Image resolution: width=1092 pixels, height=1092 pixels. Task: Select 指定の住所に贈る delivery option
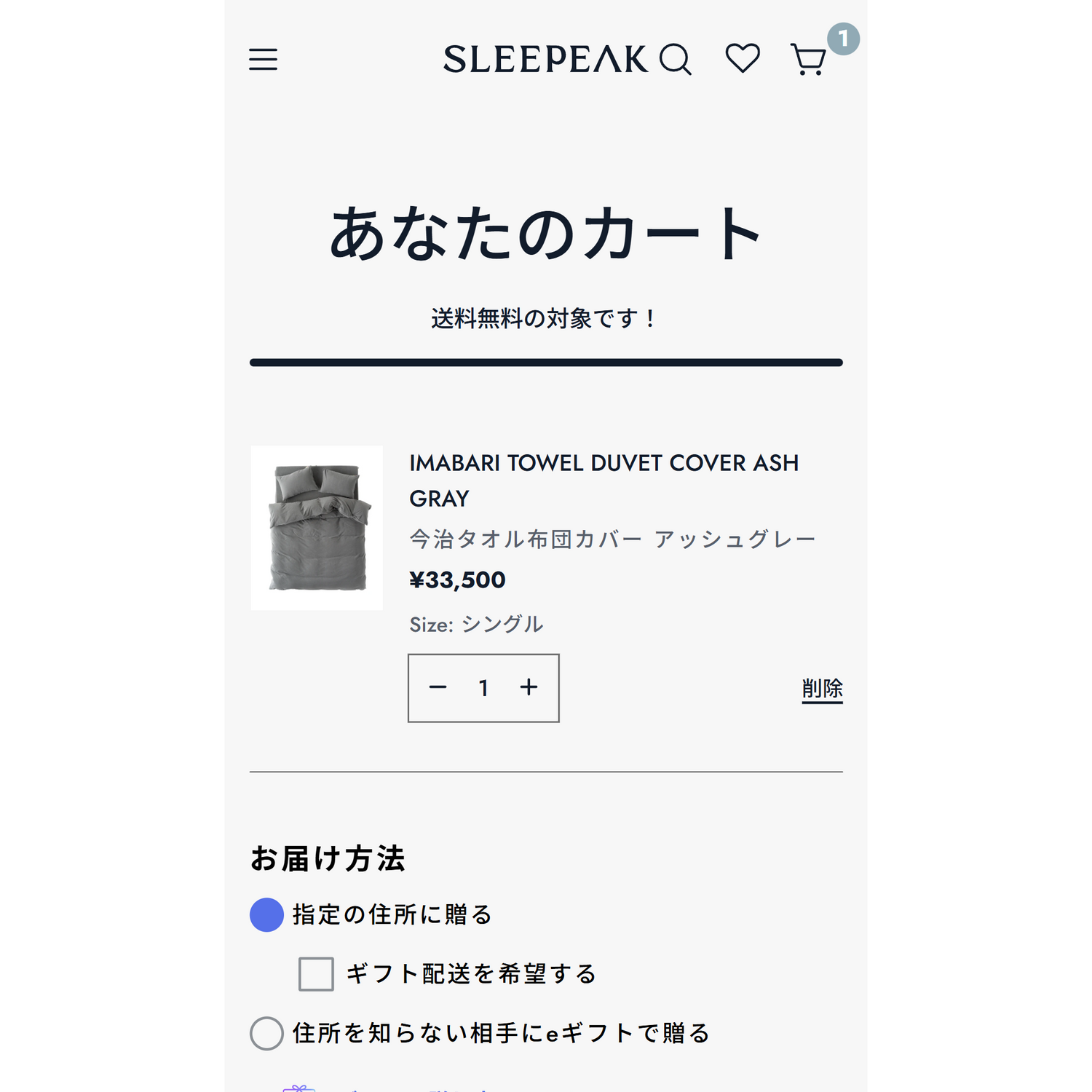(x=266, y=916)
